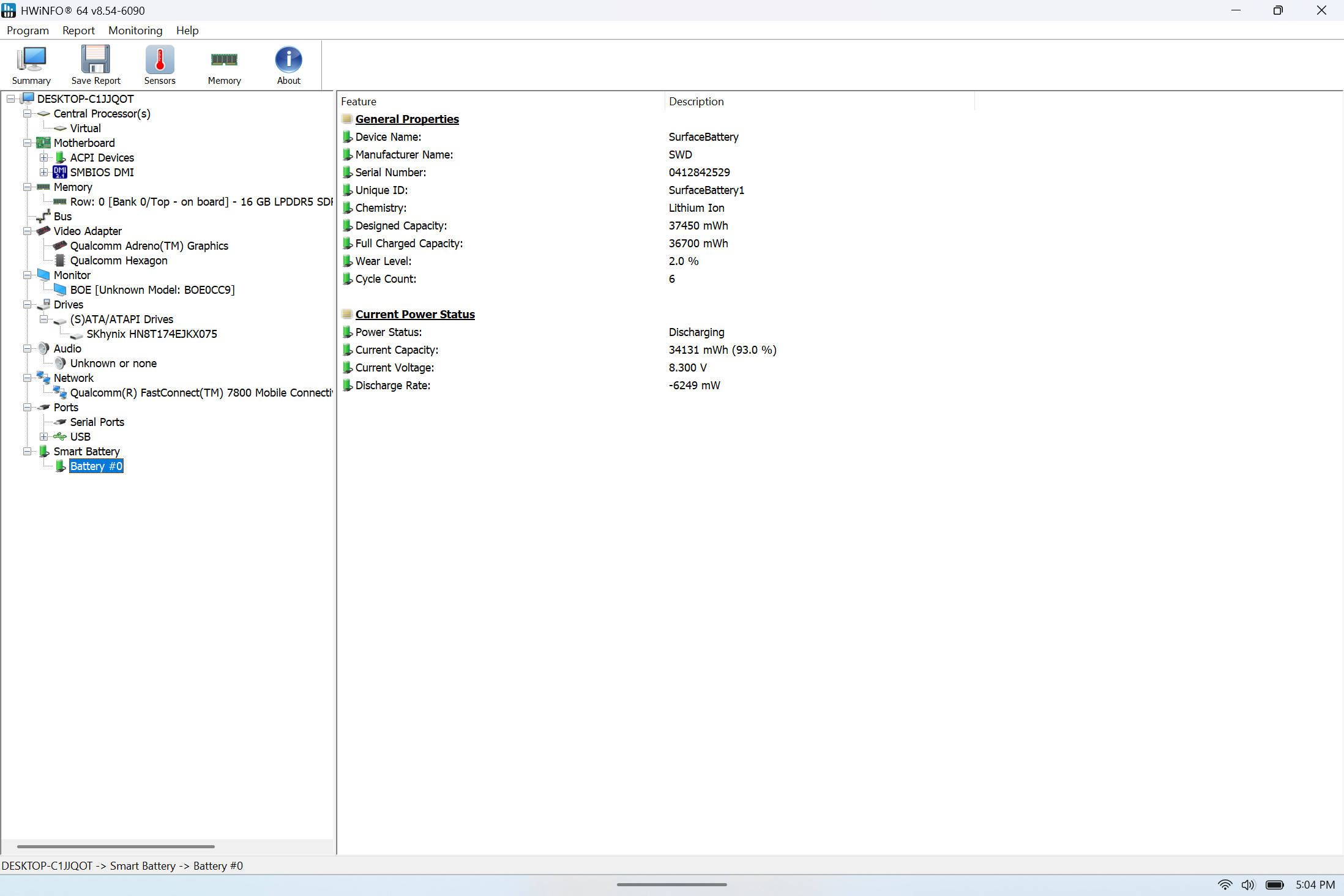Open the Summary toolbar icon
Image resolution: width=1344 pixels, height=896 pixels.
tap(31, 65)
